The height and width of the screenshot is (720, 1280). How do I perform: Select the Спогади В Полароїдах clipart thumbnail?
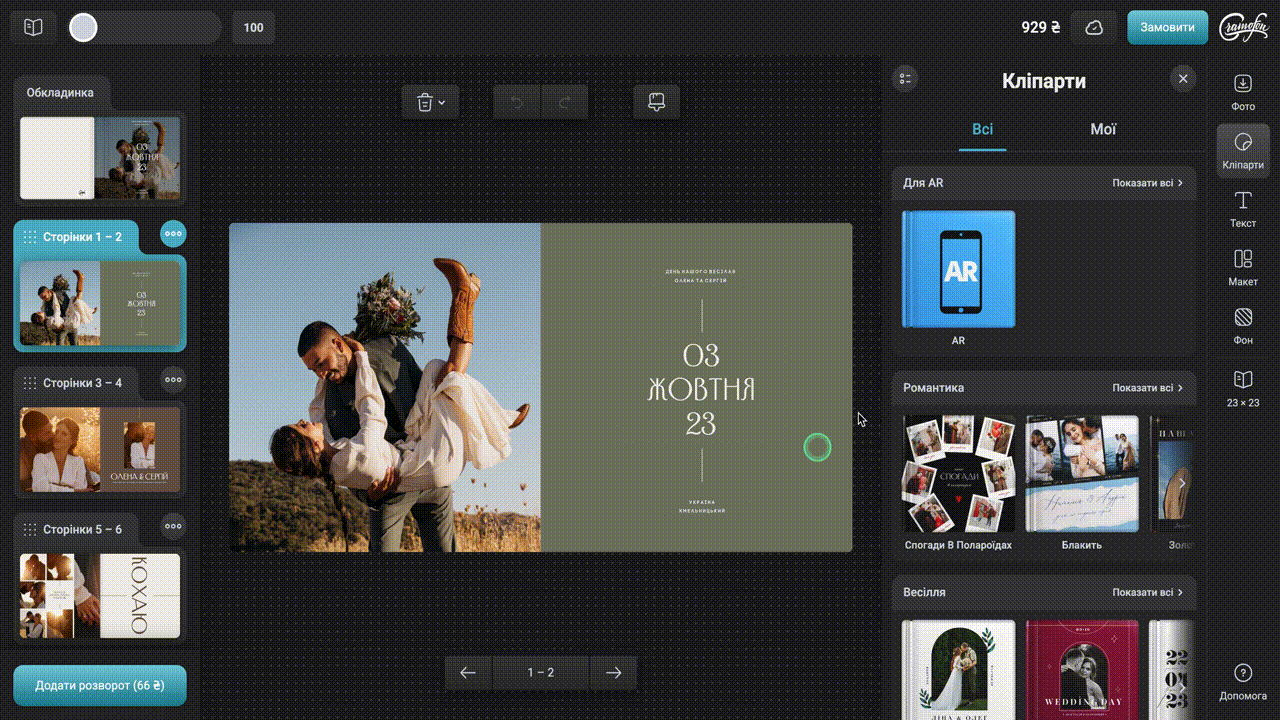(x=958, y=474)
